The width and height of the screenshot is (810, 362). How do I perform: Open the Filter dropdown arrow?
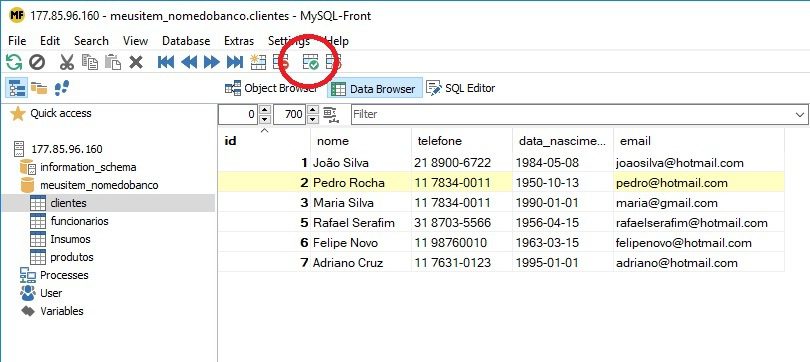(800, 114)
